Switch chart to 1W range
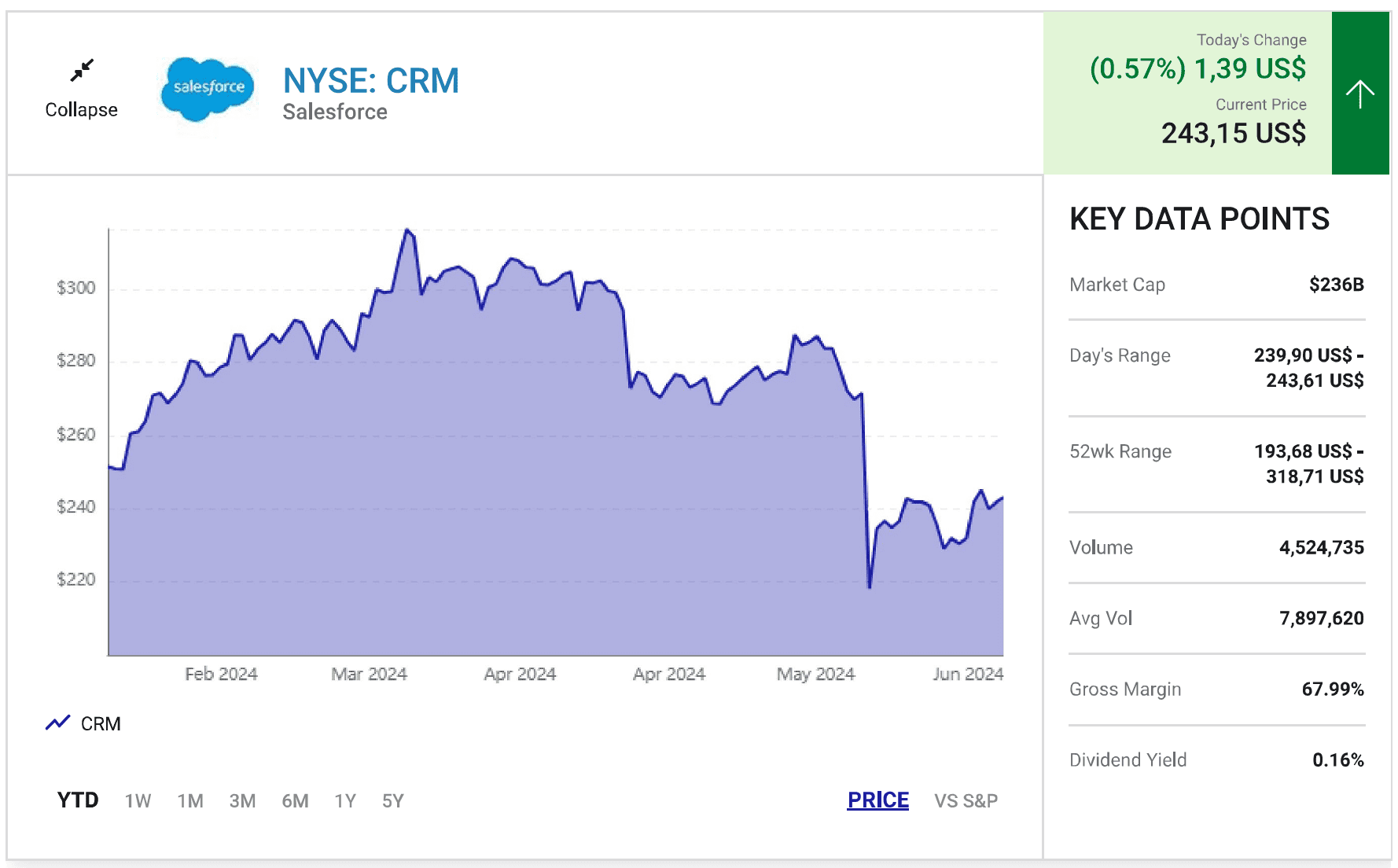Screen dimensions: 1398x868 pos(138,801)
